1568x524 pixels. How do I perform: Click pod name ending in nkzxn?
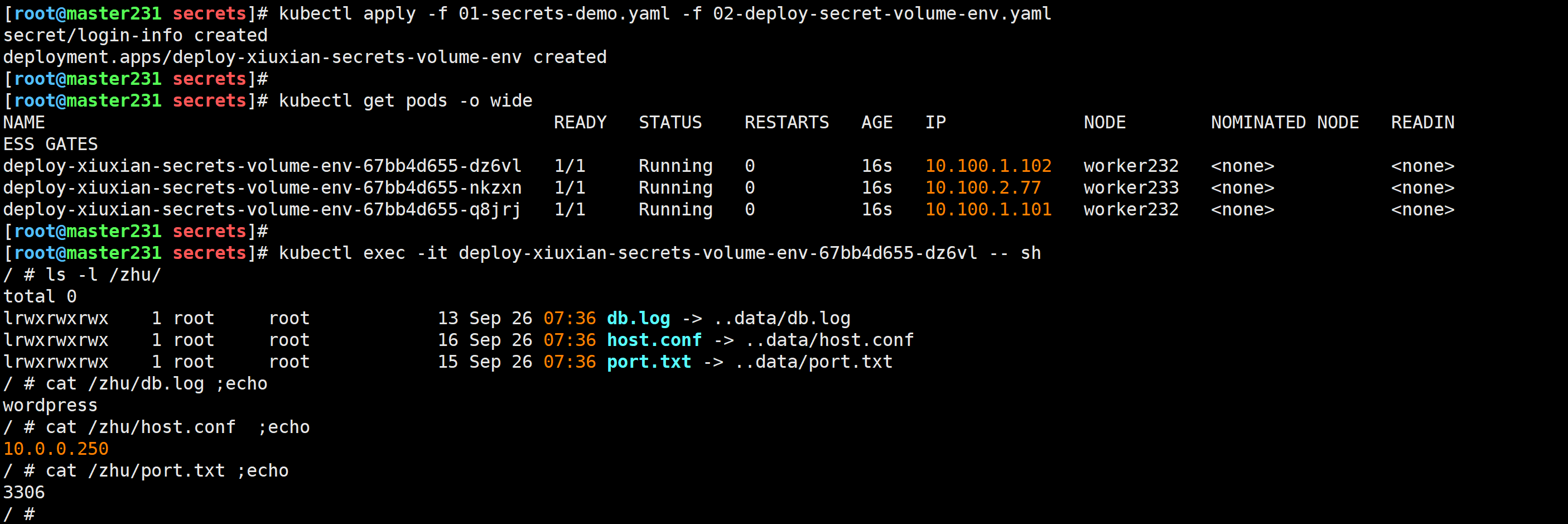coord(262,188)
